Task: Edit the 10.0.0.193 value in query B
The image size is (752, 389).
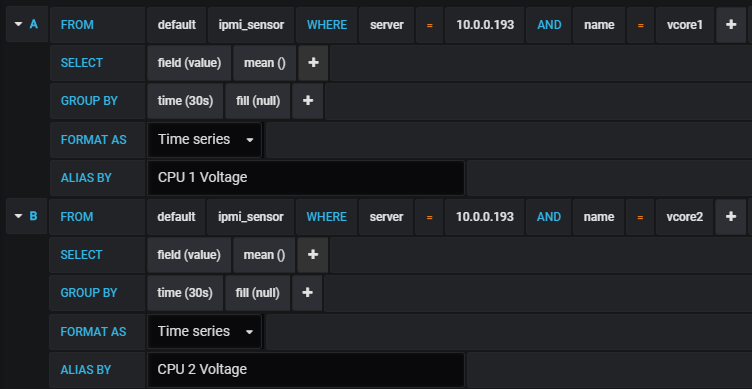Action: click(484, 217)
